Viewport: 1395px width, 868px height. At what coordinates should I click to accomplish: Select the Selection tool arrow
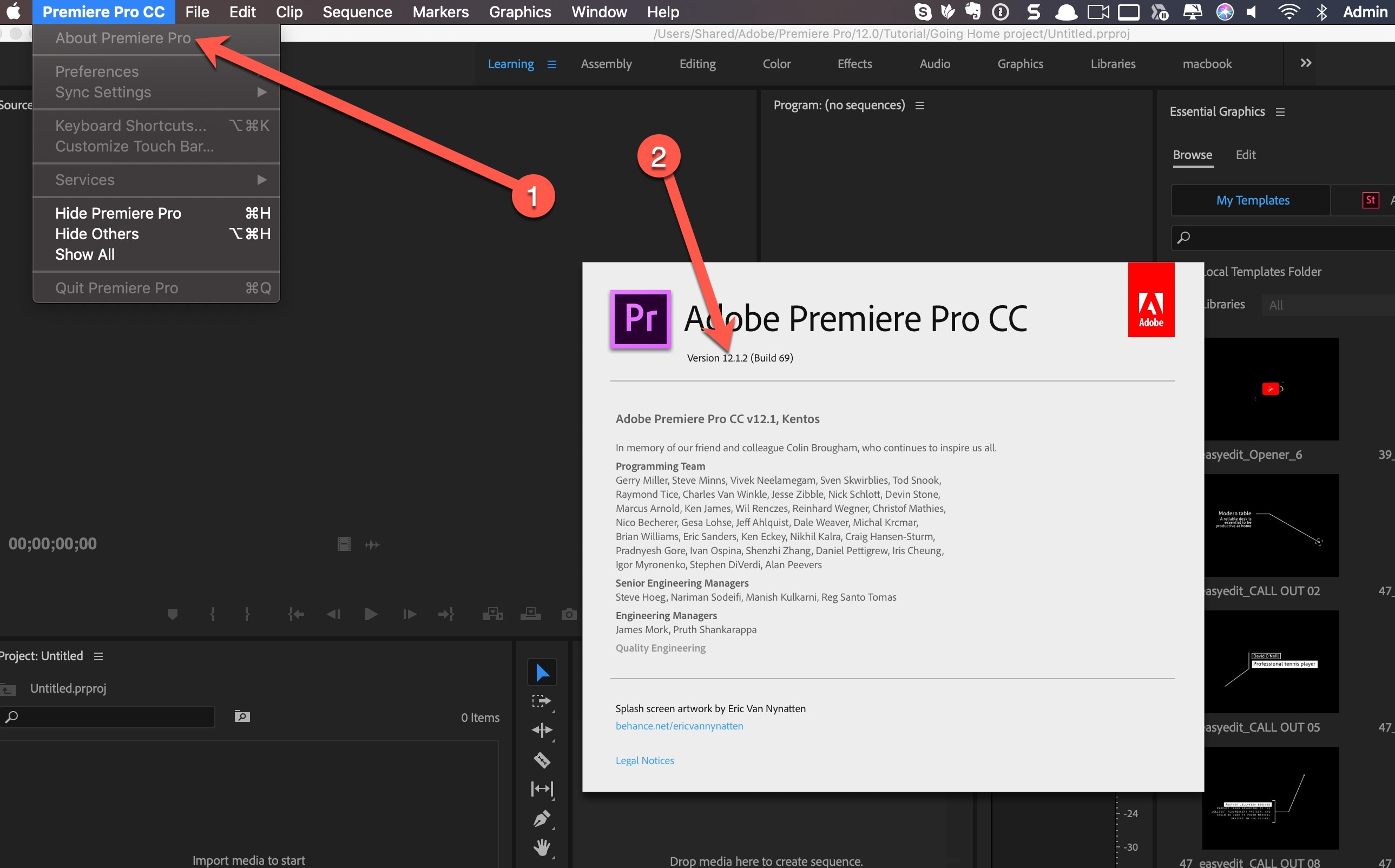coord(542,672)
